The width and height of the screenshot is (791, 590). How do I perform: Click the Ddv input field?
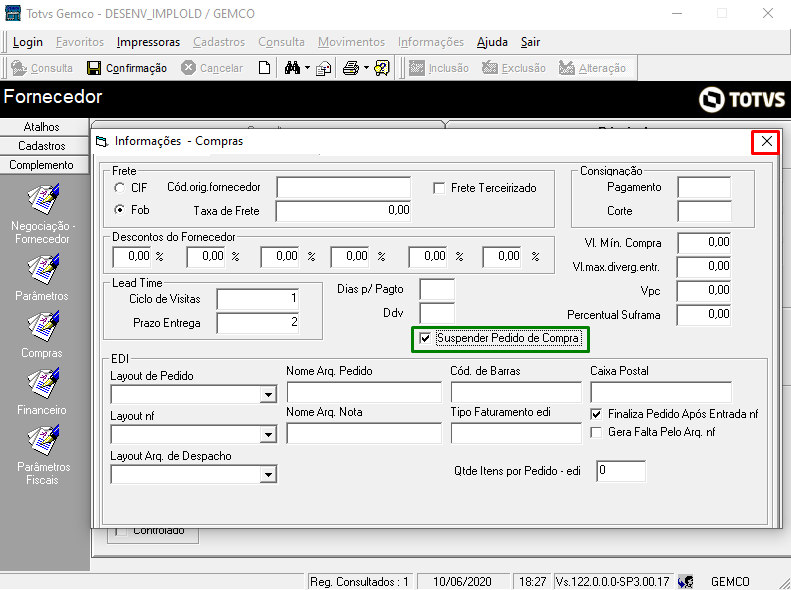(437, 313)
